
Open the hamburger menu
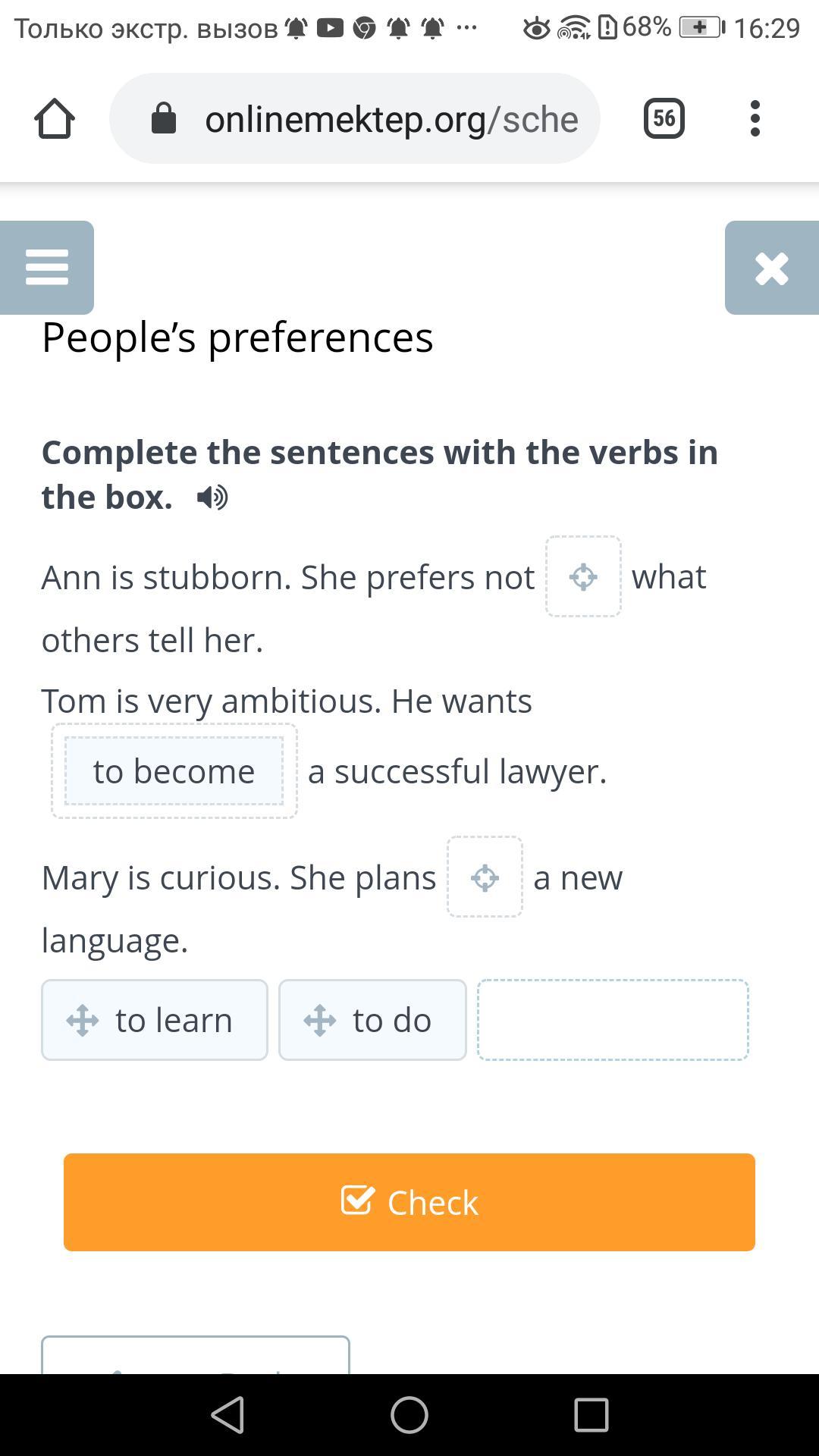47,268
